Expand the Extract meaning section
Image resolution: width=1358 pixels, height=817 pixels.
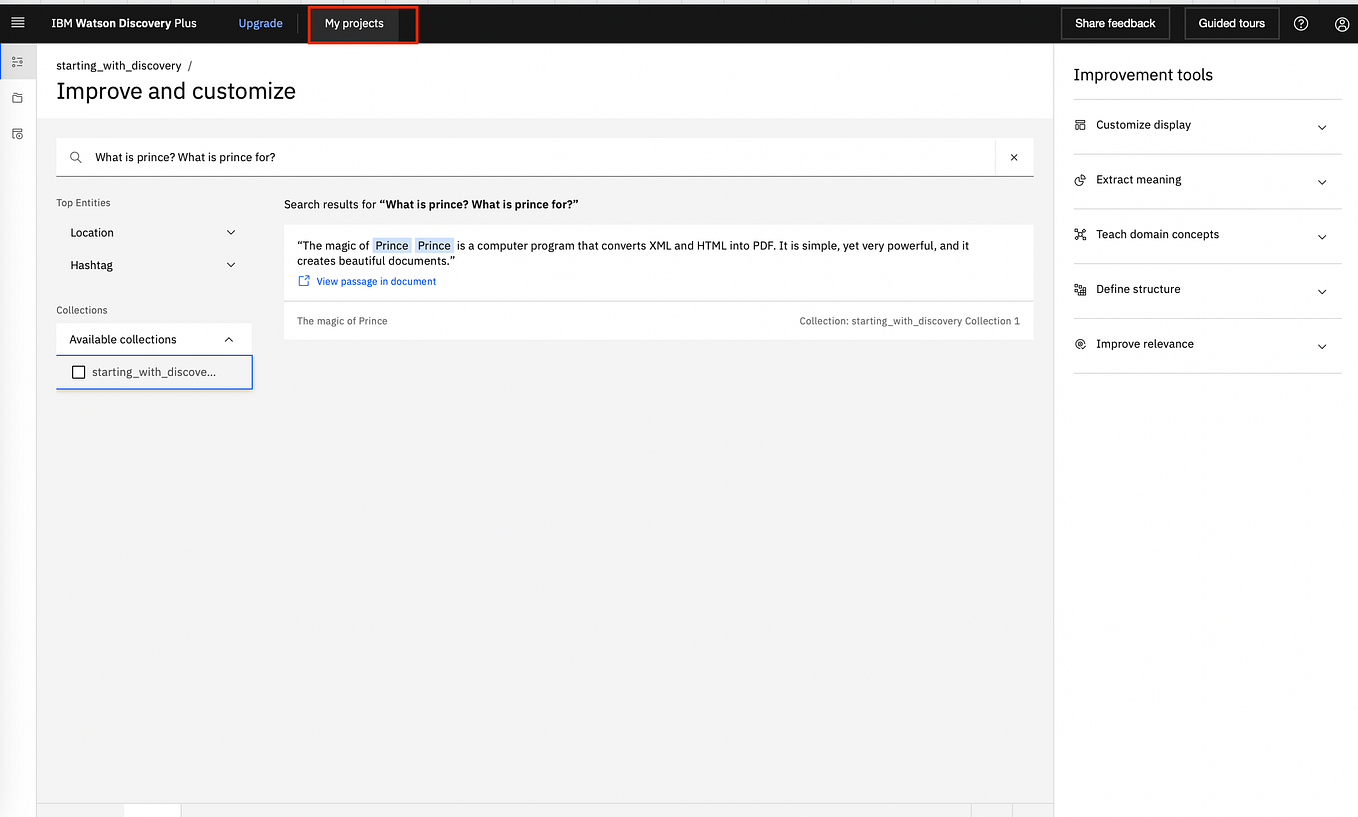[x=1207, y=181]
